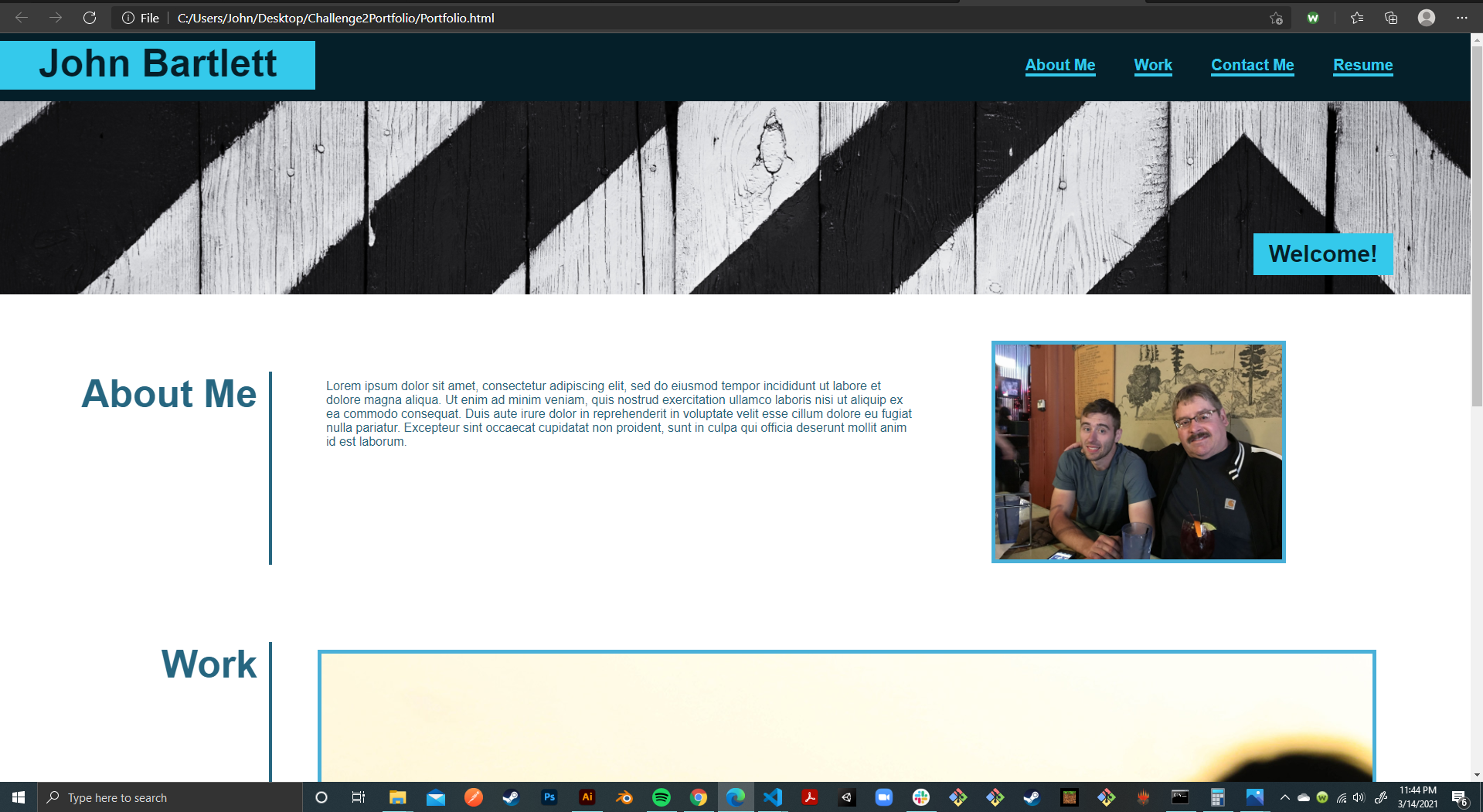Select the Work navigation item
This screenshot has width=1483, height=812.
click(x=1153, y=65)
